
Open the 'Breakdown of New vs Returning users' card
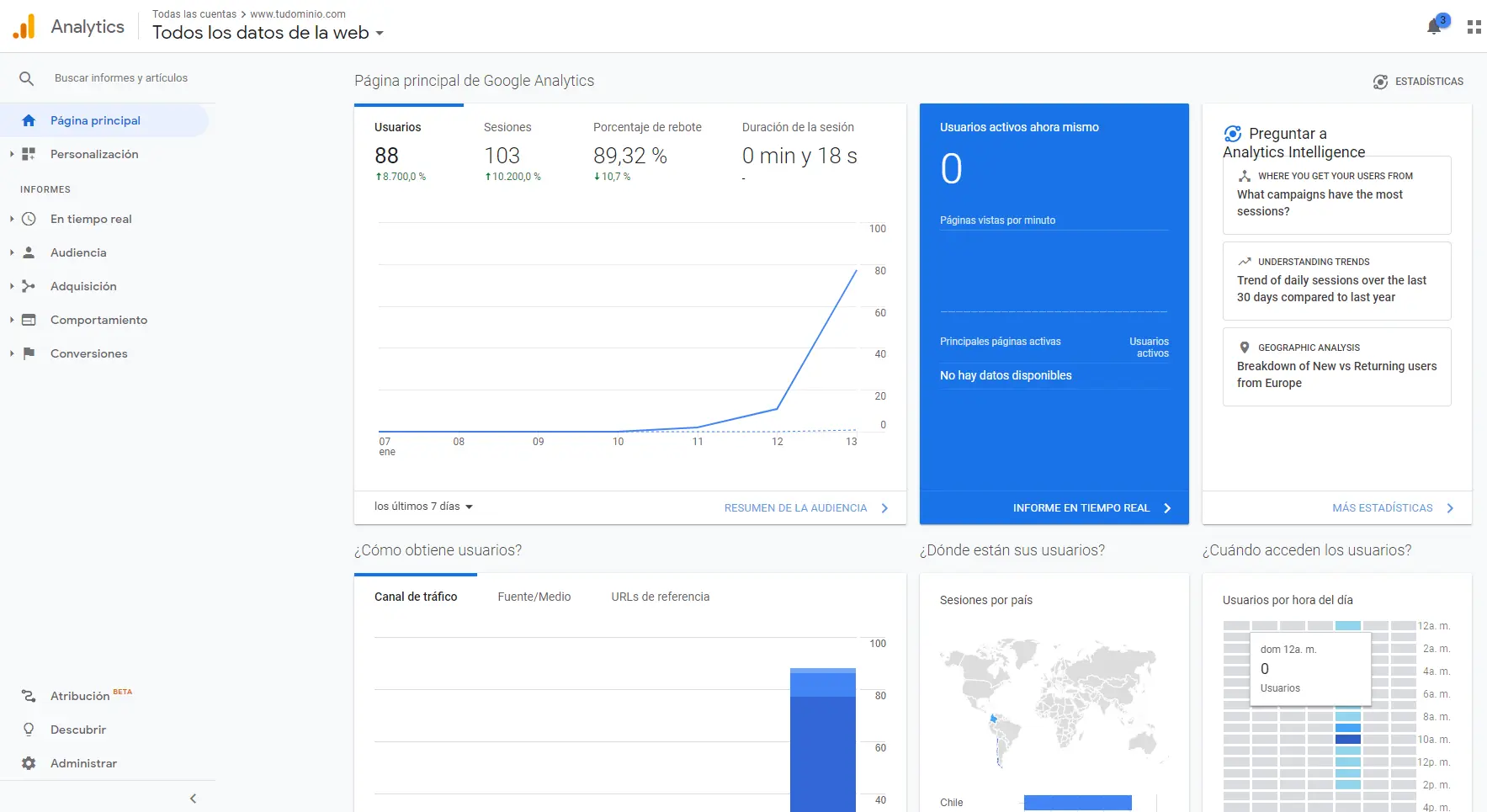[1336, 367]
